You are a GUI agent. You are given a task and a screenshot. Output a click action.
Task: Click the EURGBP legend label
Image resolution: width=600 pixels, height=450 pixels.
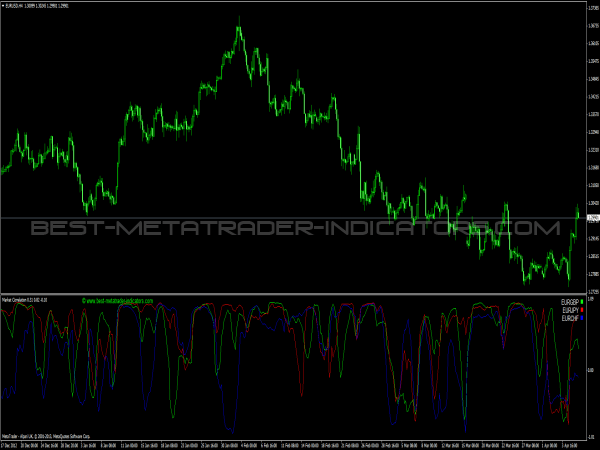[x=569, y=302]
